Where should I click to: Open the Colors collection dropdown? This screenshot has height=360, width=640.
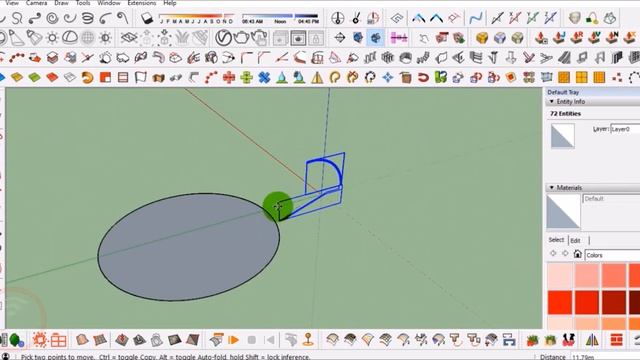point(612,255)
